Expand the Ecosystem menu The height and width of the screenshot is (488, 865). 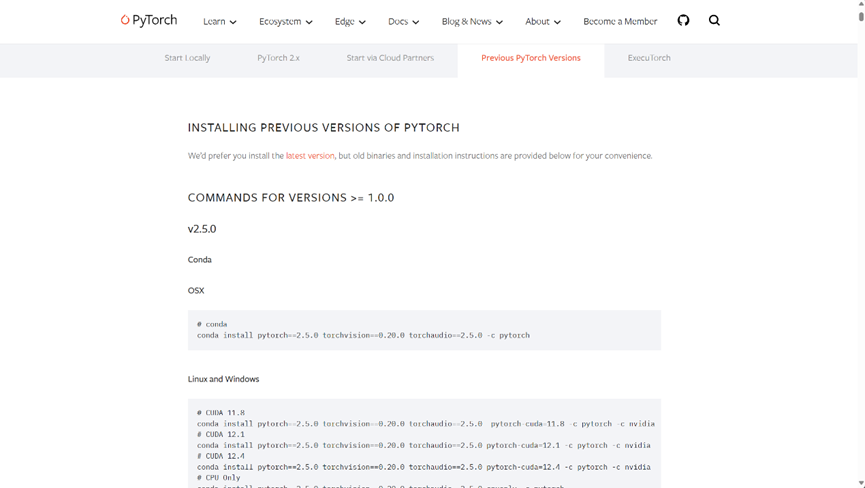coord(286,22)
